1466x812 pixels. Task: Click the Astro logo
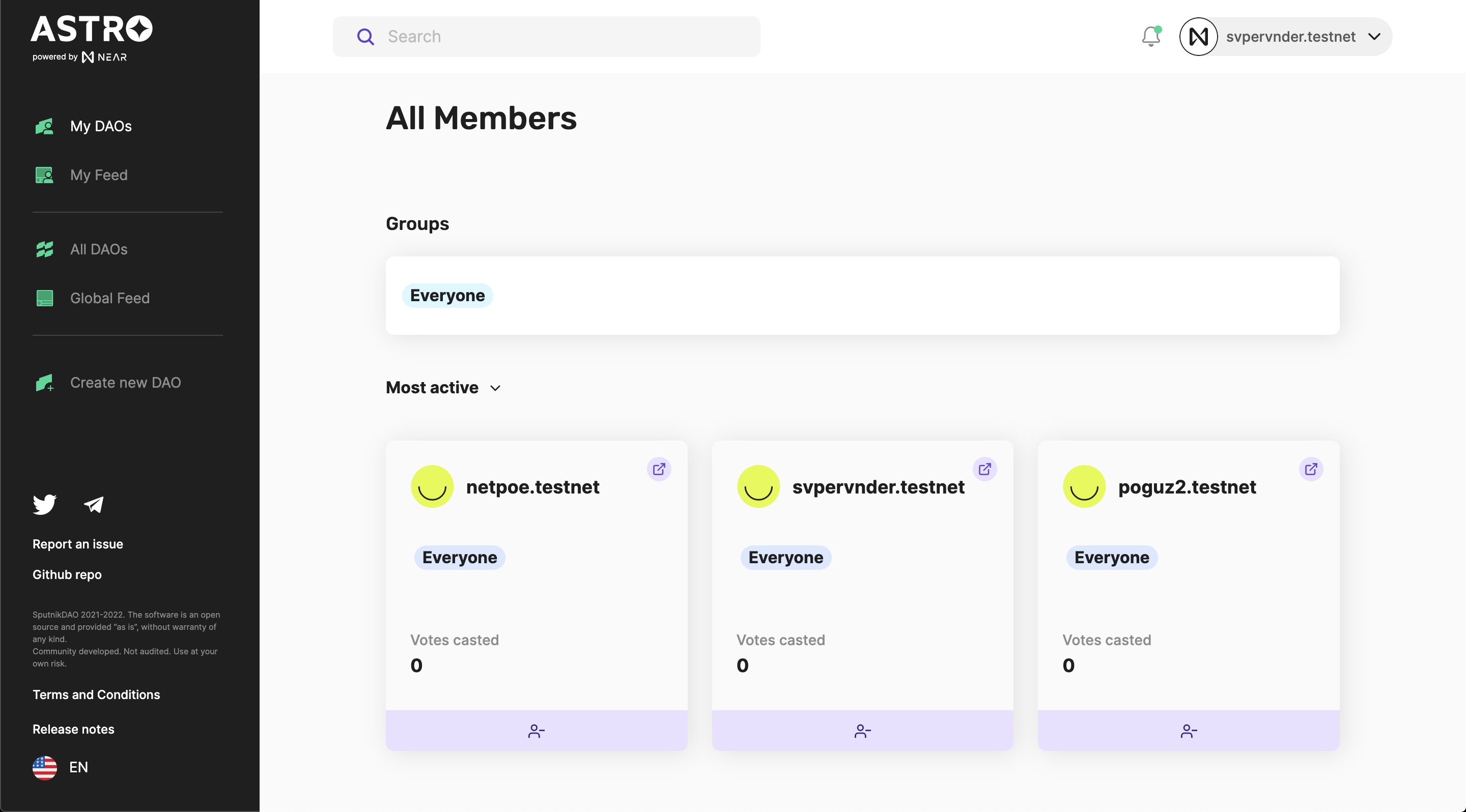(92, 30)
